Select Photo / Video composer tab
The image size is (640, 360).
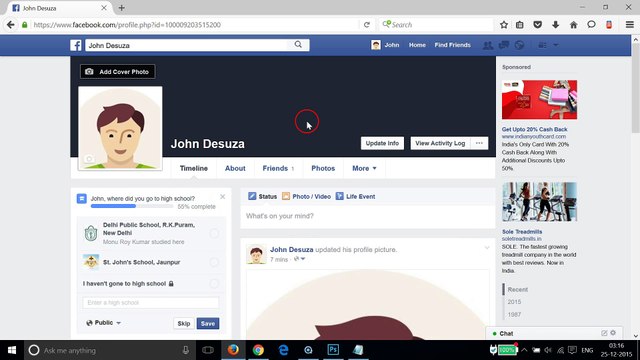pos(306,196)
